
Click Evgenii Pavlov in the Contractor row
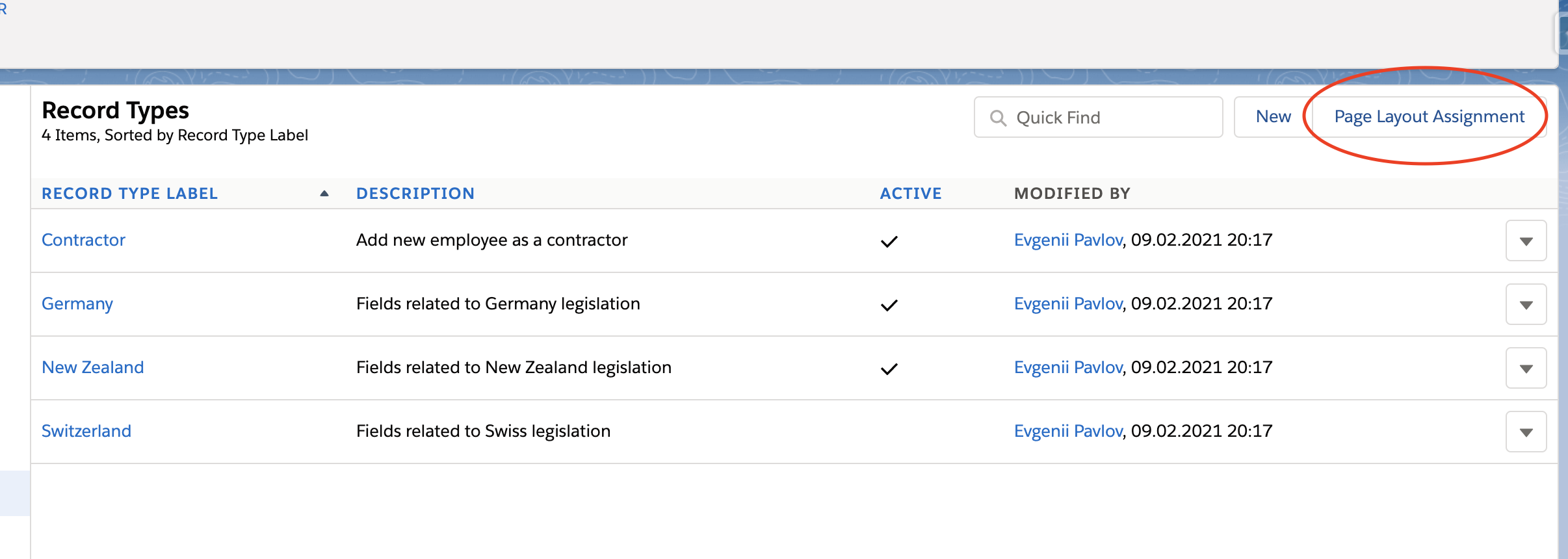click(x=1068, y=240)
